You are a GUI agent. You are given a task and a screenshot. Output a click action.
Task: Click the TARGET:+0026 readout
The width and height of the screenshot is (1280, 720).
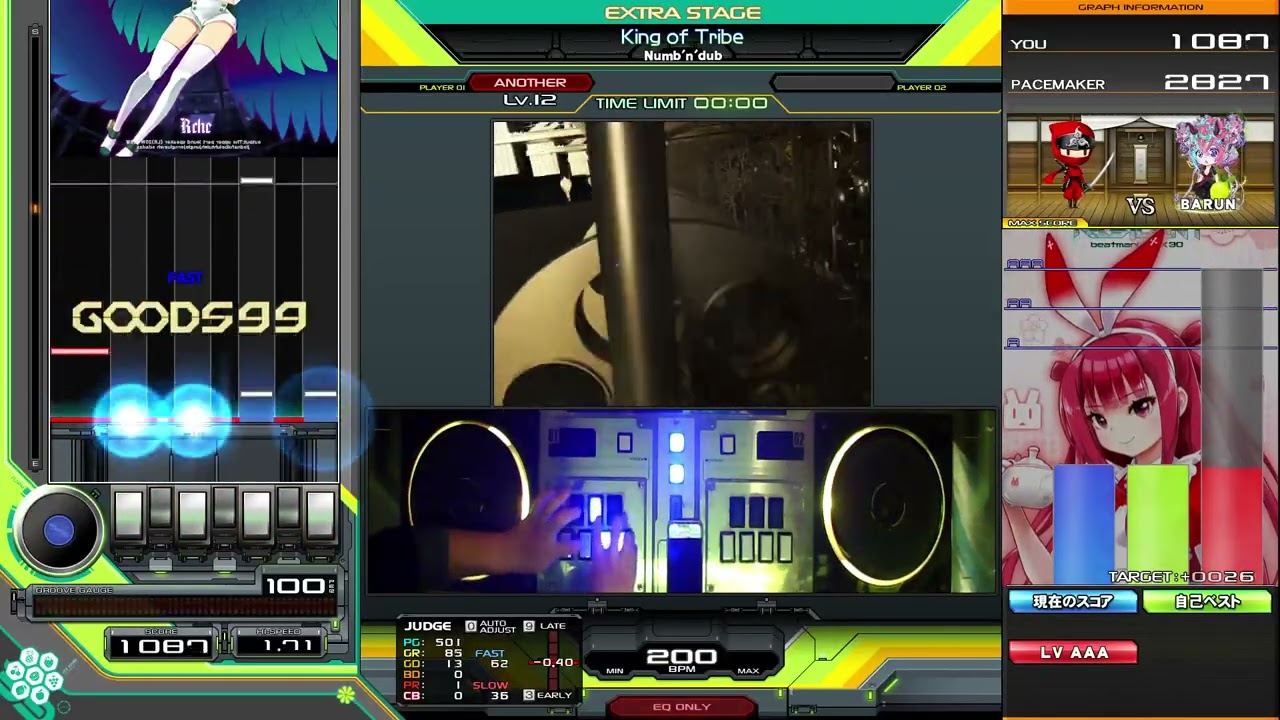(1181, 577)
